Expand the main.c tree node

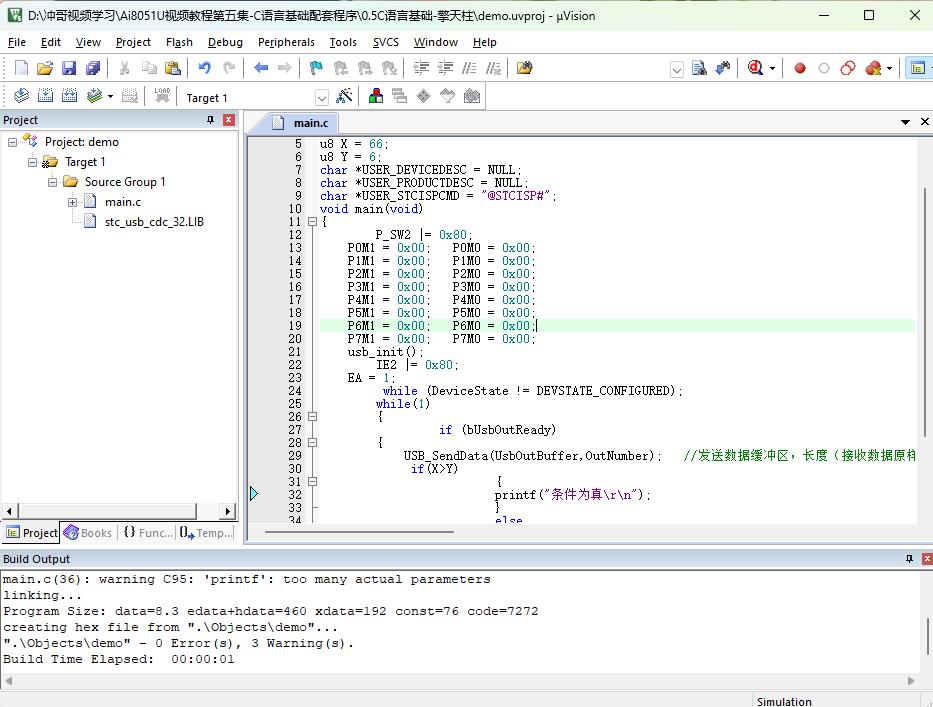tap(73, 202)
